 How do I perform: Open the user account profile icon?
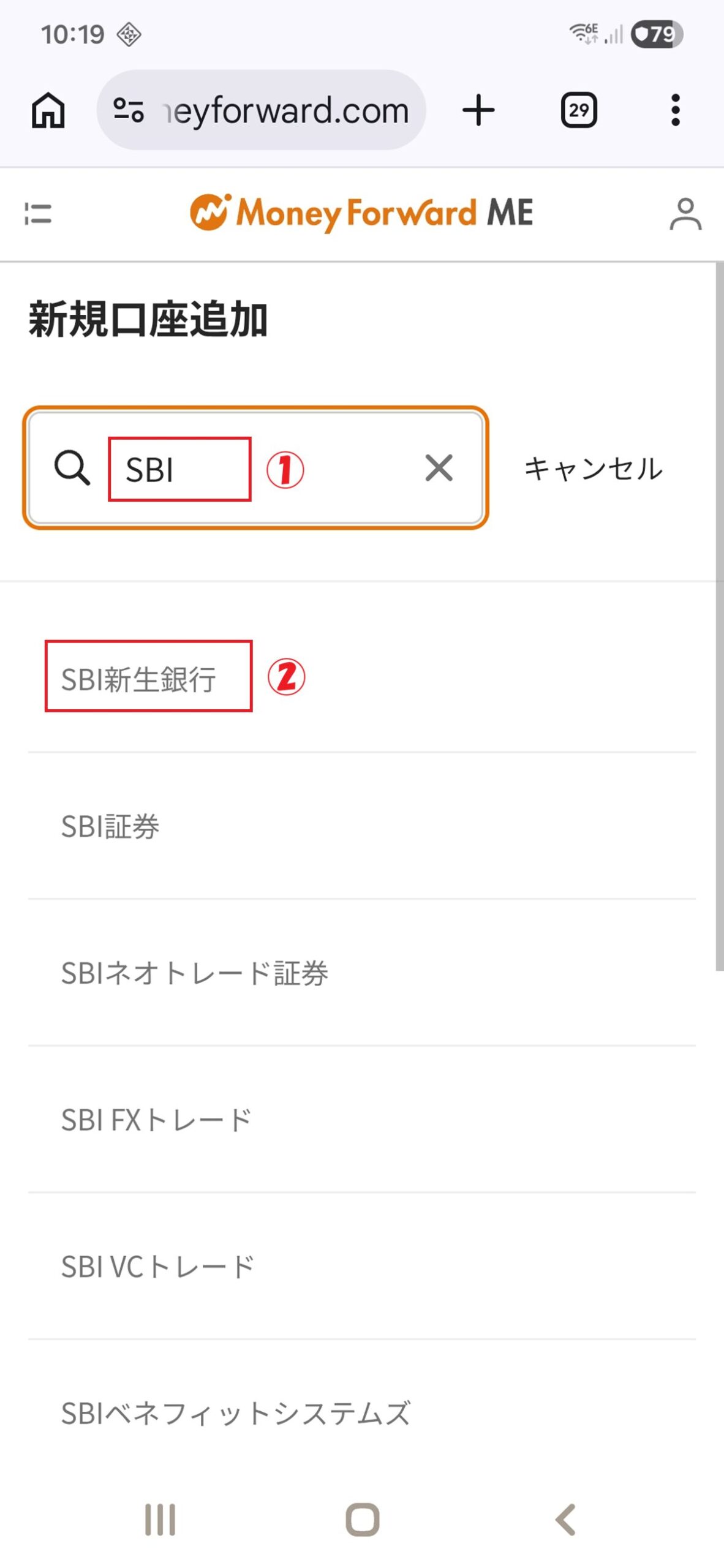685,214
